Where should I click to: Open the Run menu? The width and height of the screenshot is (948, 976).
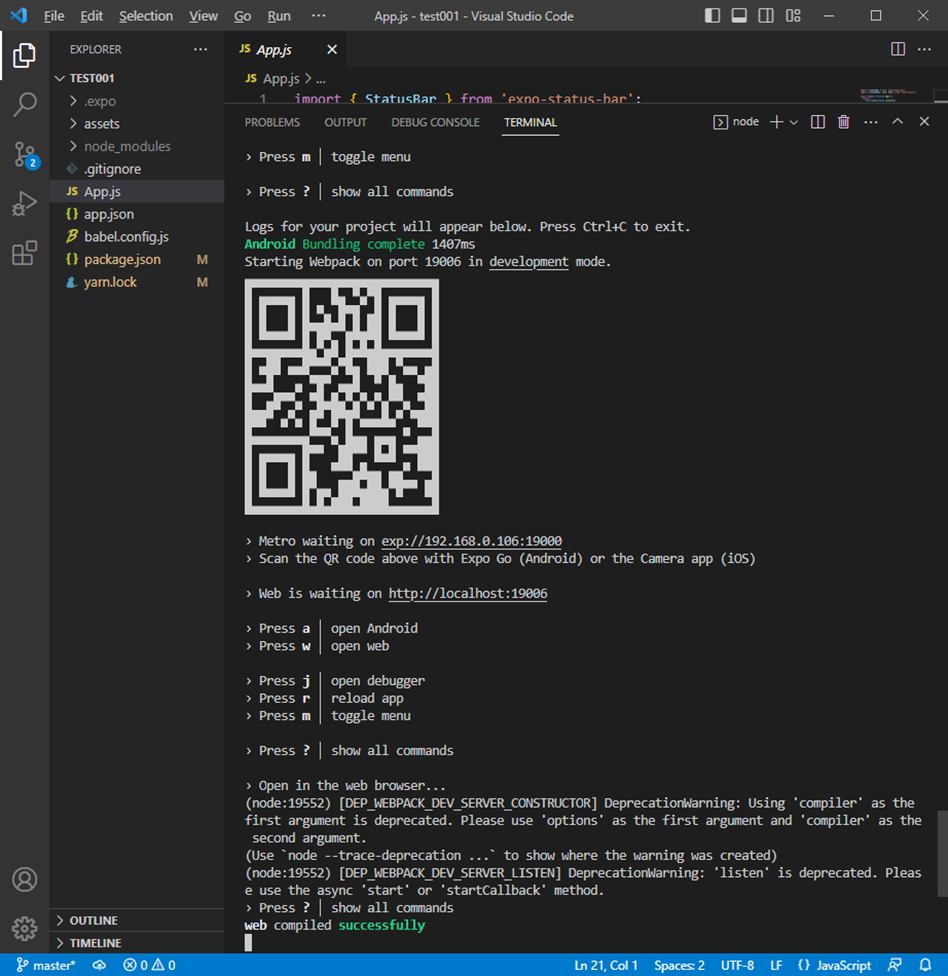pos(279,16)
